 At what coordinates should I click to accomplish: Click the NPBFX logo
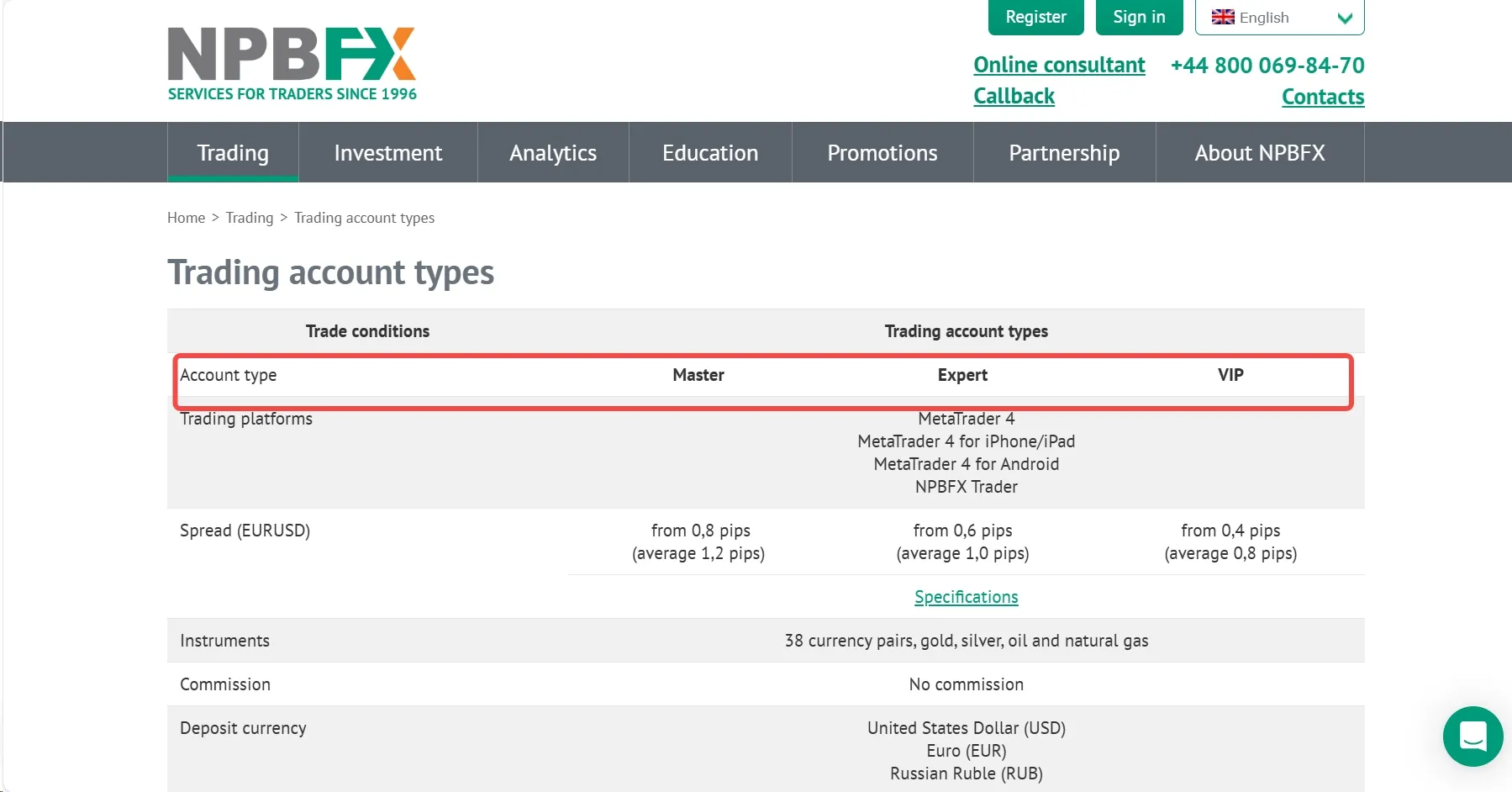[292, 55]
